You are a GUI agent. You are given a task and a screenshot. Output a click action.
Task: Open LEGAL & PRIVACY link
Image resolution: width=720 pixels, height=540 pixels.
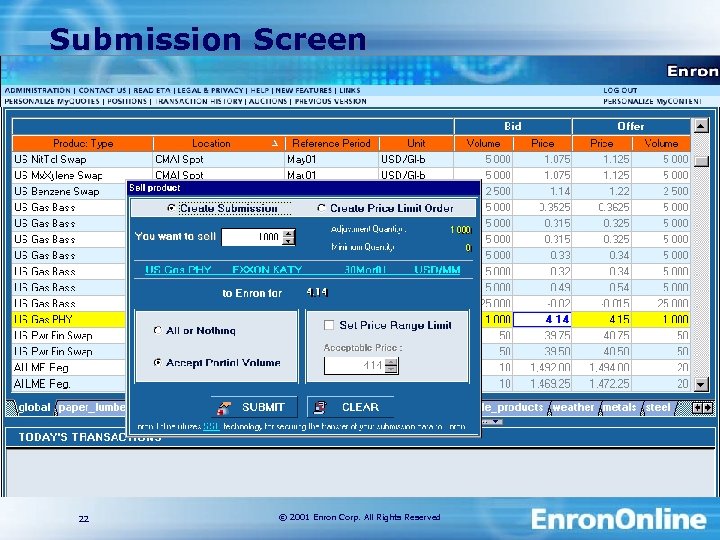(x=210, y=90)
